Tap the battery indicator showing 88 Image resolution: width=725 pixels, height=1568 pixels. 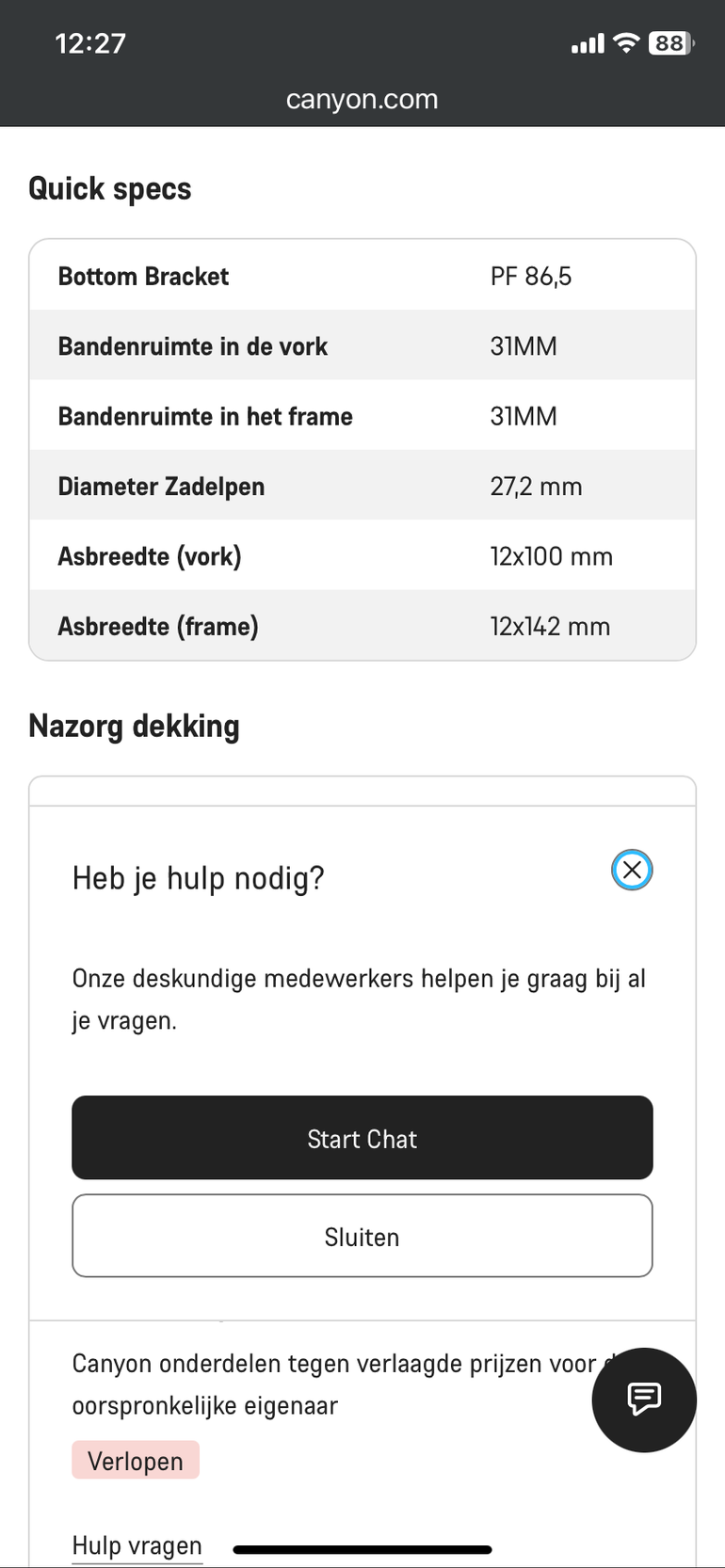coord(670,43)
